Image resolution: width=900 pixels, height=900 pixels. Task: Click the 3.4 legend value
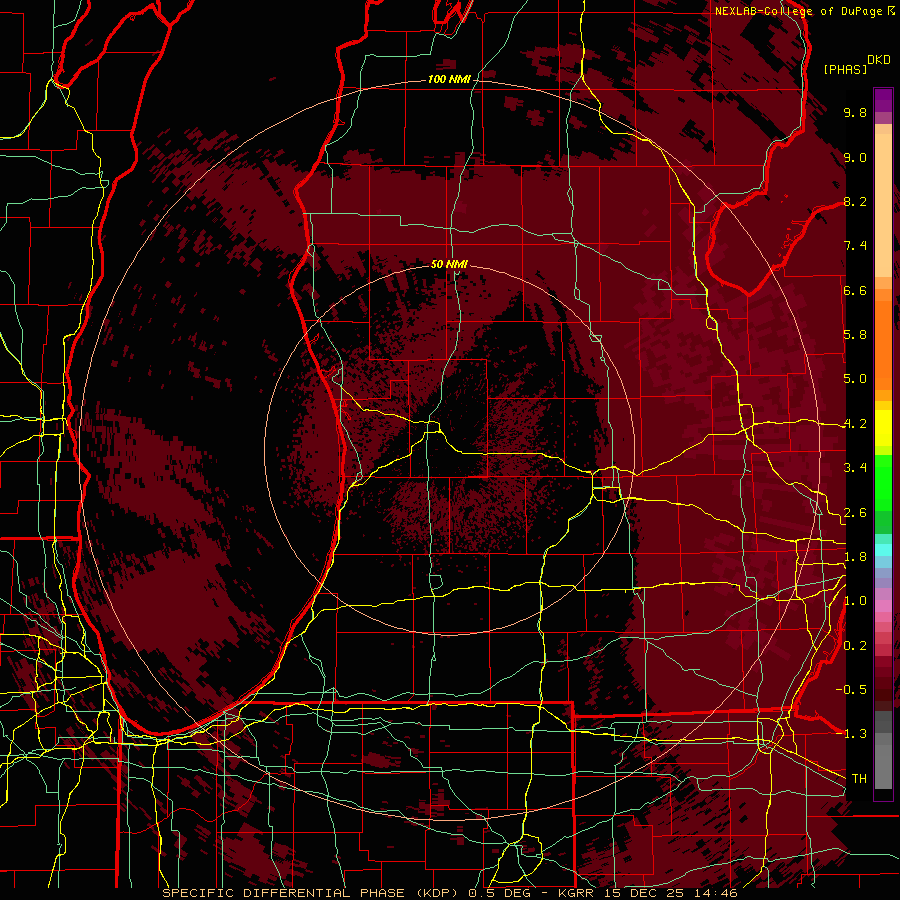coord(855,468)
